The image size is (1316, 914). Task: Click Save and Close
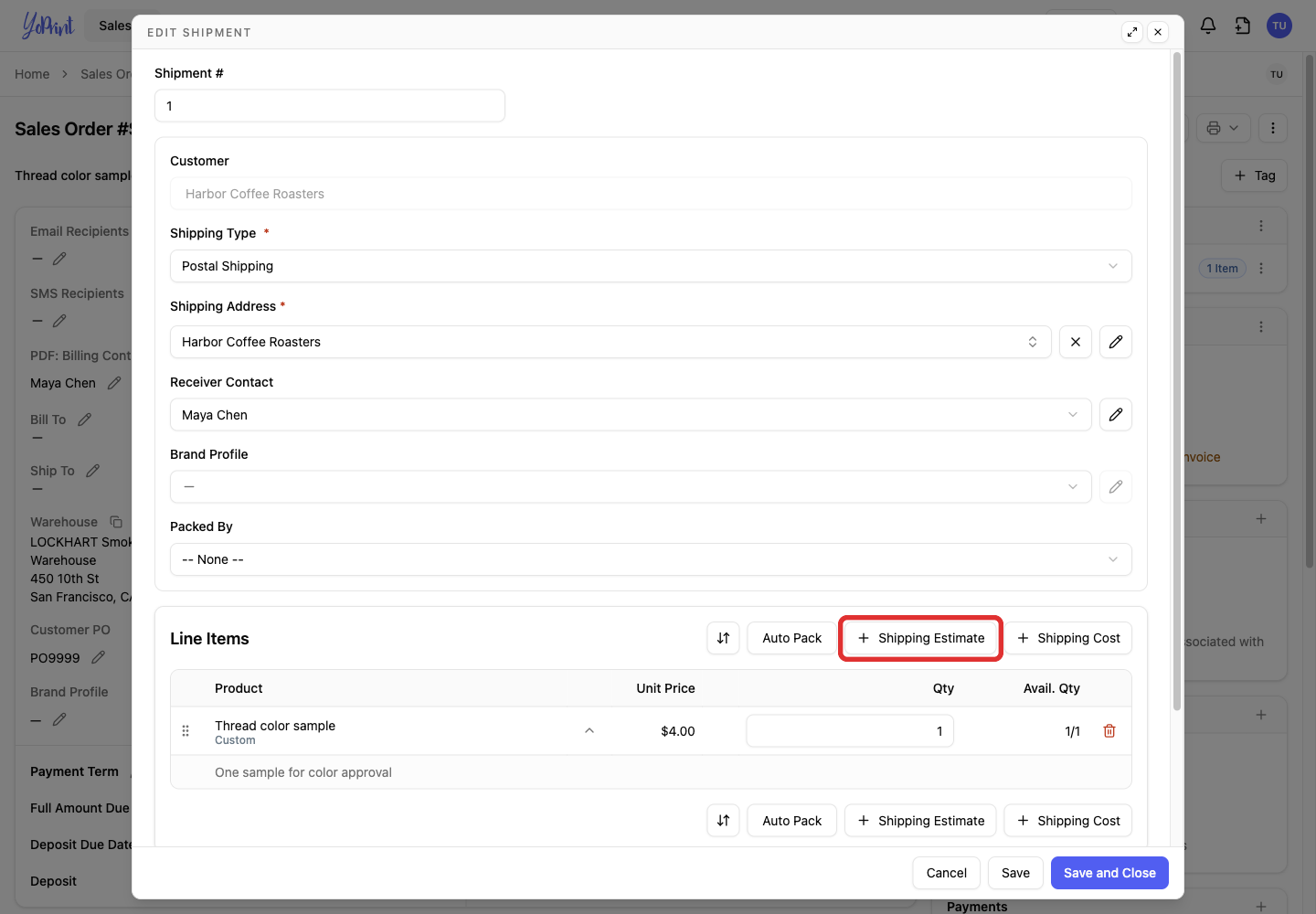1109,873
